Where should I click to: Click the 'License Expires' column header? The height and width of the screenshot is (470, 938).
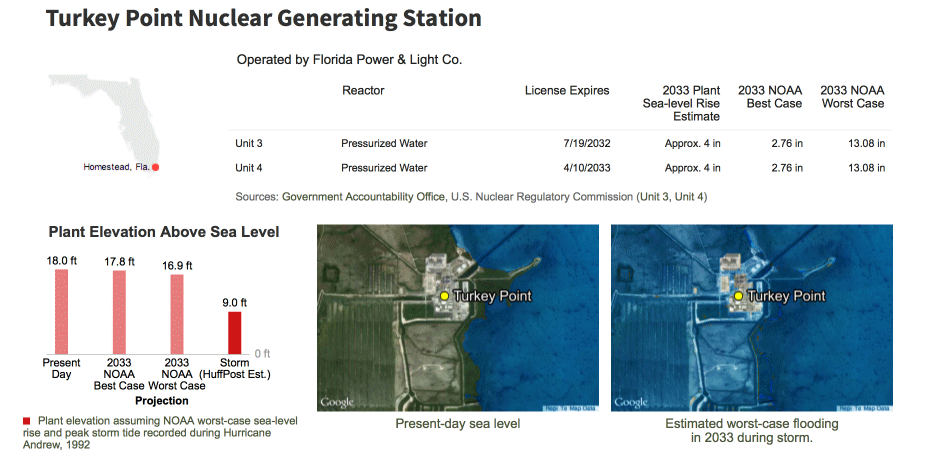pos(567,90)
